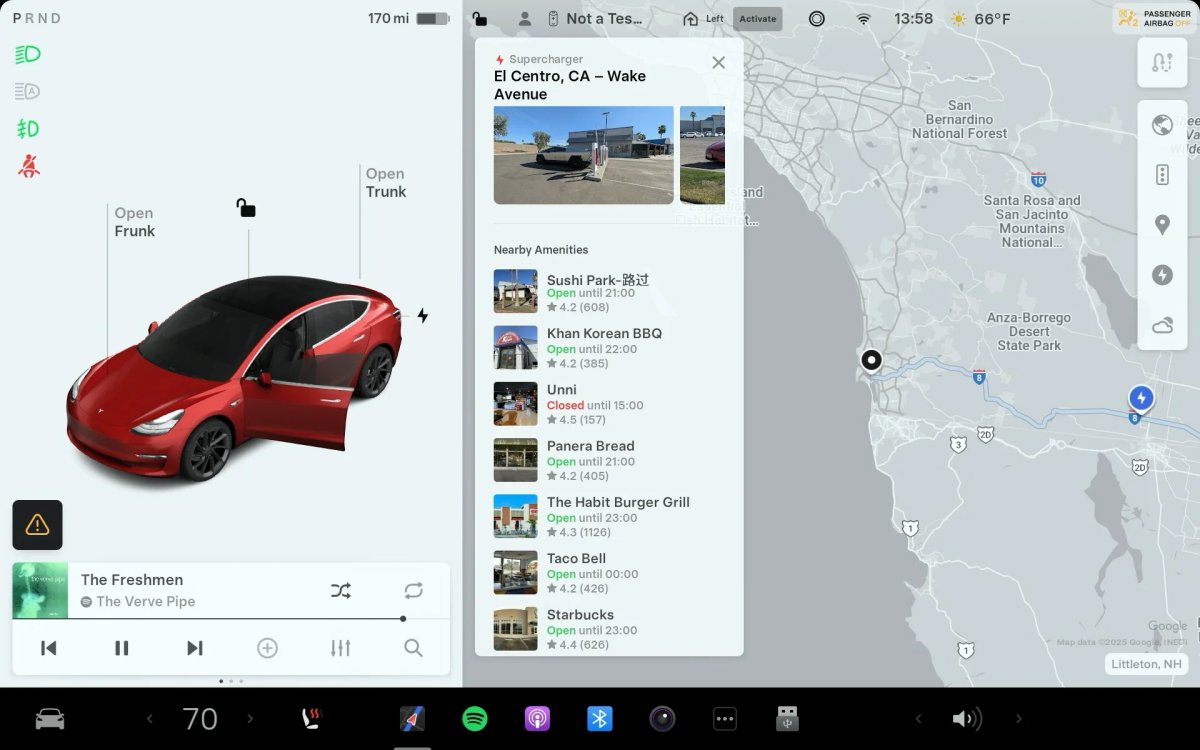Viewport: 1200px width, 750px height.
Task: Tap the charge port lightning bolt icon
Action: (x=423, y=315)
